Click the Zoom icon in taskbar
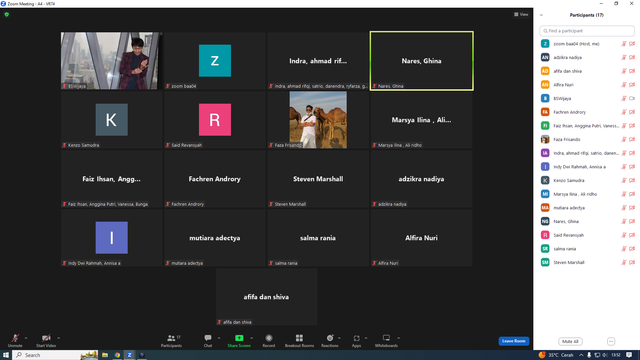The image size is (640, 360). (129, 355)
